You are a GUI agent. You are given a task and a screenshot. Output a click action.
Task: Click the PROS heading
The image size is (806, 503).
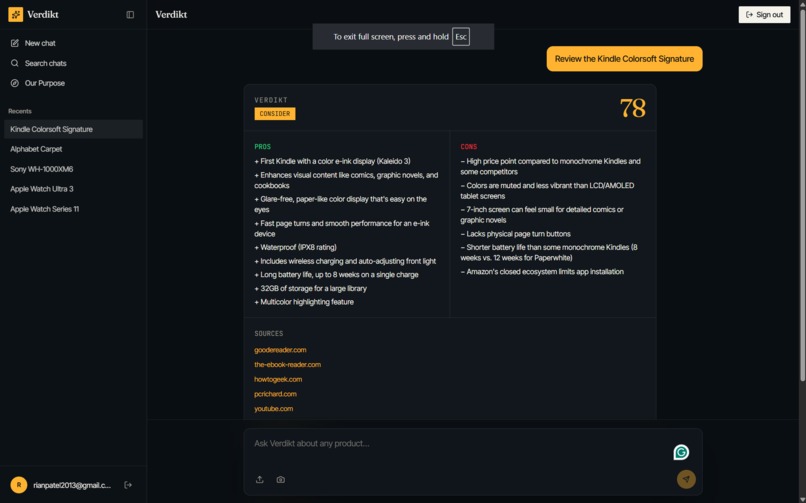(262, 147)
